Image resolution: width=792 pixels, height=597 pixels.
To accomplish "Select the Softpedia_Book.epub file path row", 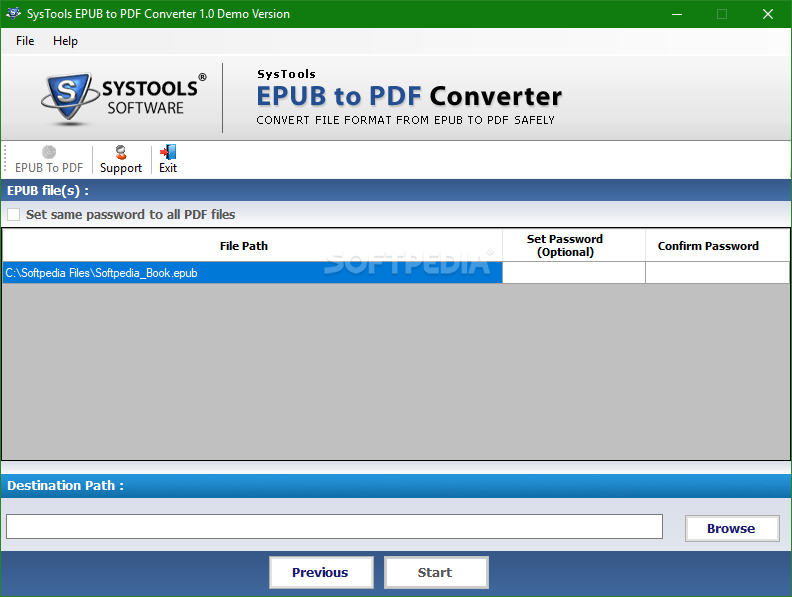I will click(x=253, y=273).
